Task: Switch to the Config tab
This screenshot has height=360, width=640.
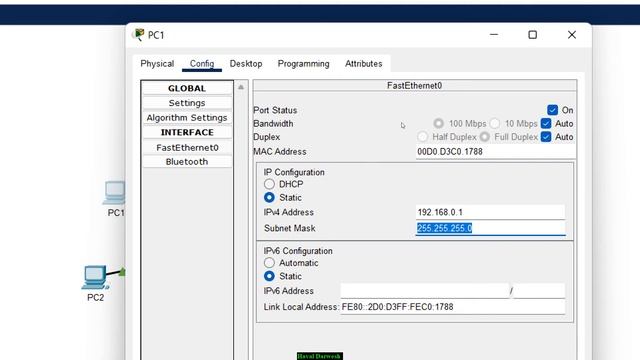Action: click(x=202, y=64)
